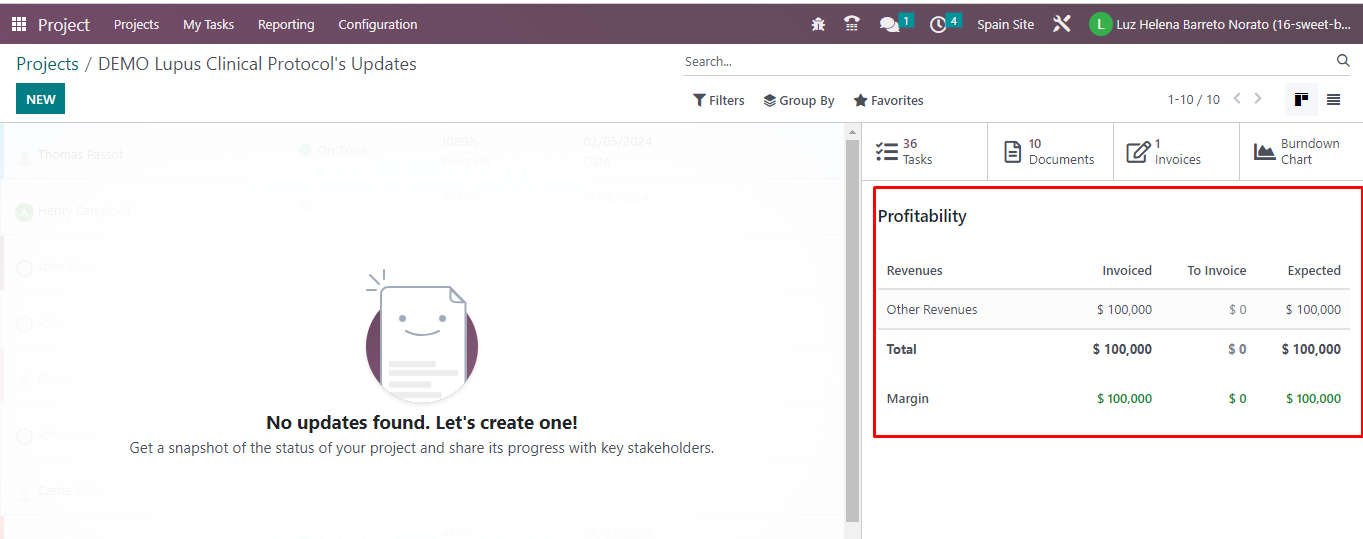Click in the Search field
The image size is (1363, 539).
[1008, 61]
